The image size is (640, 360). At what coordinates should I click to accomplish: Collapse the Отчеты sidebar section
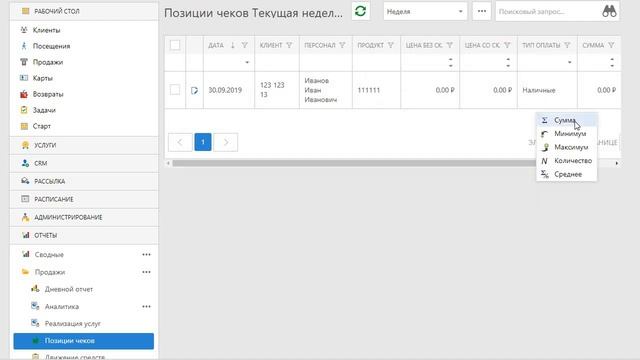[x=84, y=235]
